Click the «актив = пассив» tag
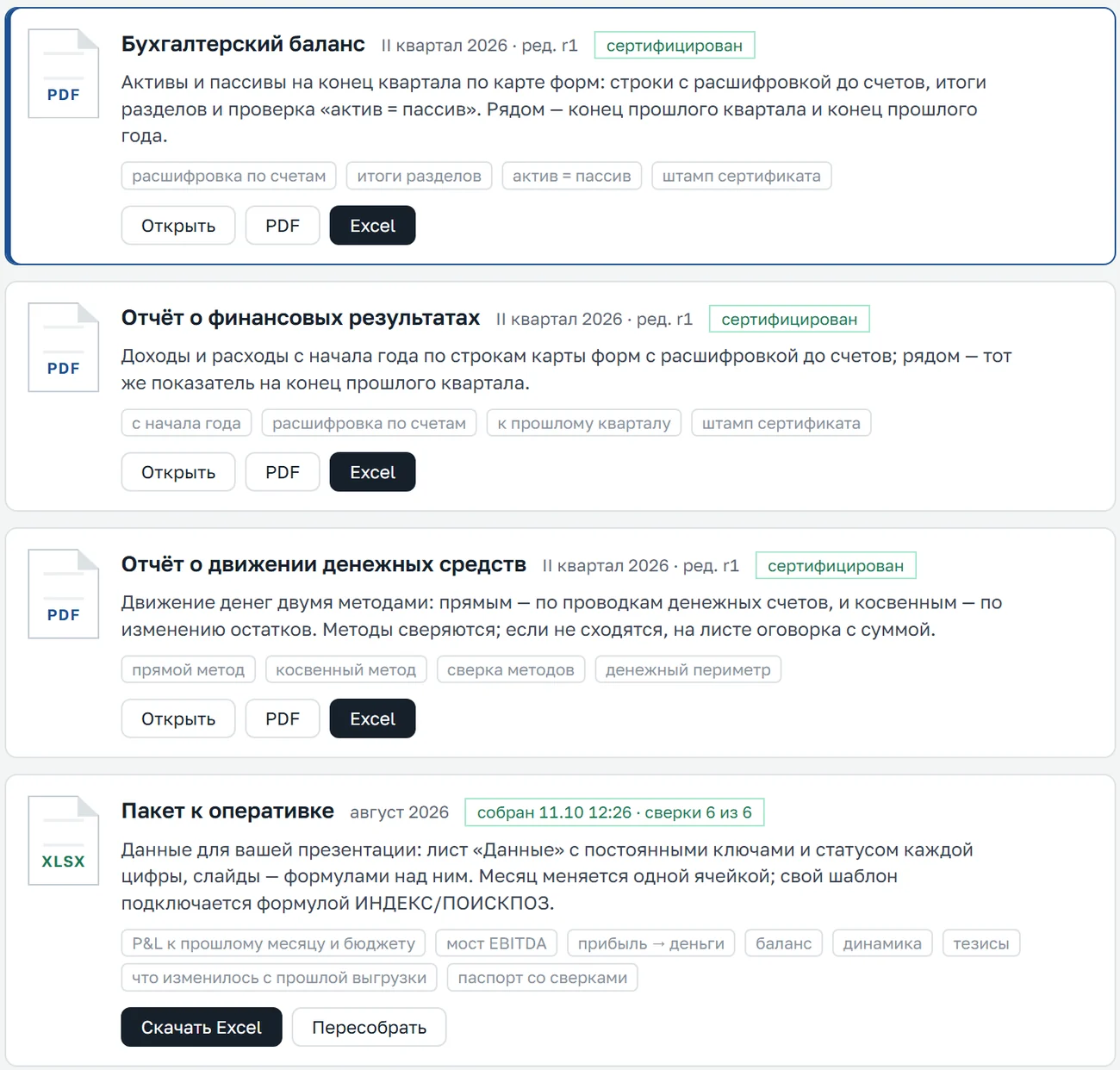1120x1070 pixels. click(572, 176)
